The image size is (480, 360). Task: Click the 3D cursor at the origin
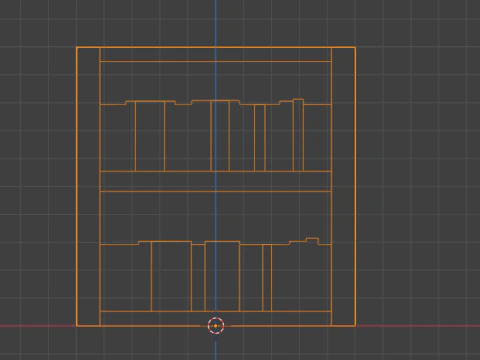coord(216,326)
